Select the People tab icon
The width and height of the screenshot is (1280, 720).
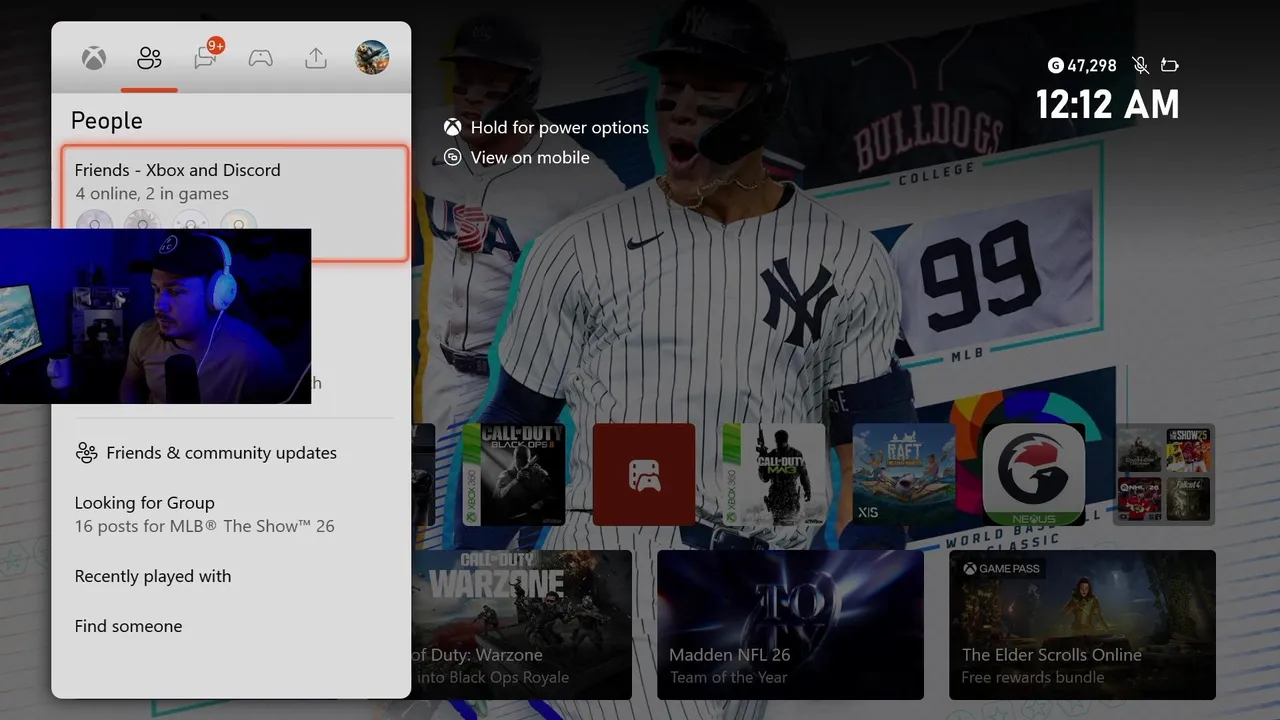[149, 58]
